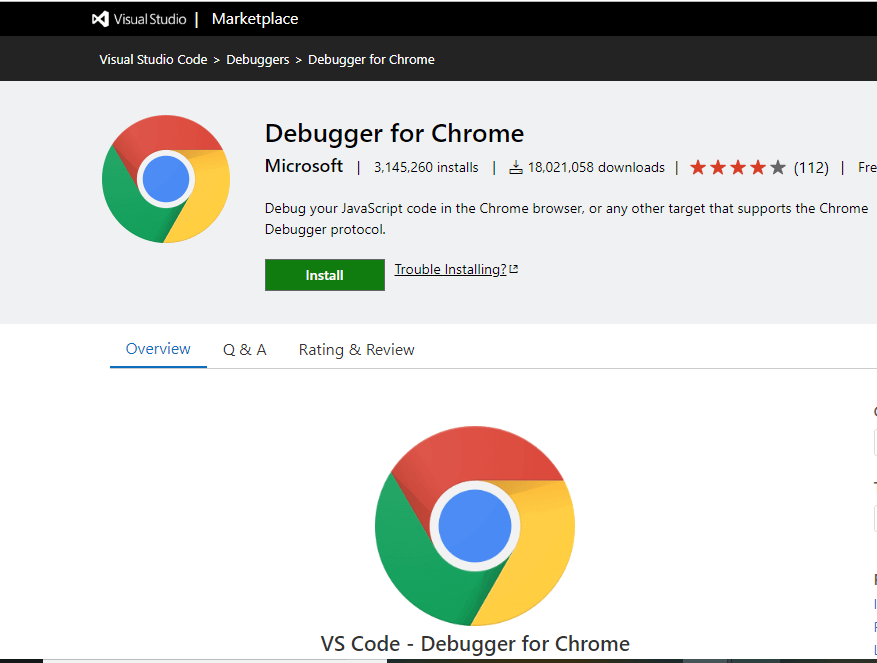Click the Install button
877x663 pixels.
point(325,275)
